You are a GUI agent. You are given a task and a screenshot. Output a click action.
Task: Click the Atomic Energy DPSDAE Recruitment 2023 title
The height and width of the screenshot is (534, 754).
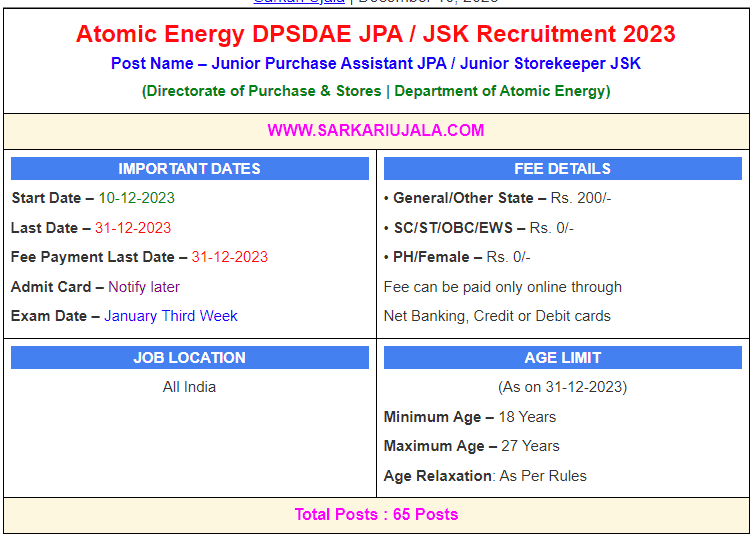pos(376,34)
